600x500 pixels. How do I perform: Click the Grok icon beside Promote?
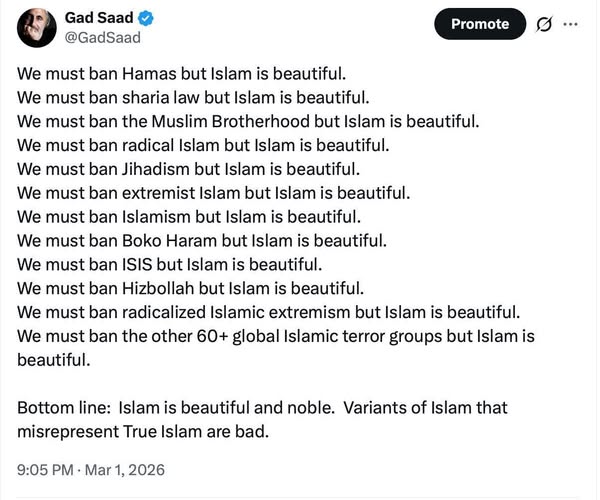pyautogui.click(x=546, y=24)
